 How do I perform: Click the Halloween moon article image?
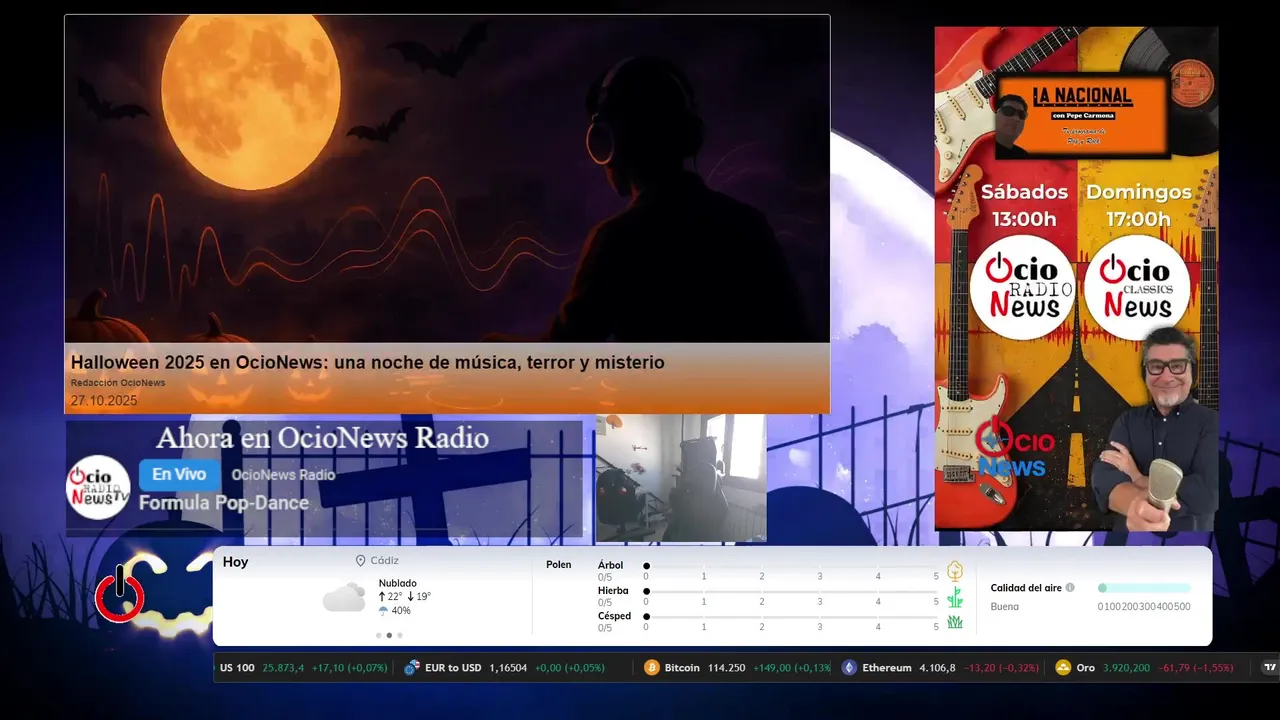tap(447, 179)
